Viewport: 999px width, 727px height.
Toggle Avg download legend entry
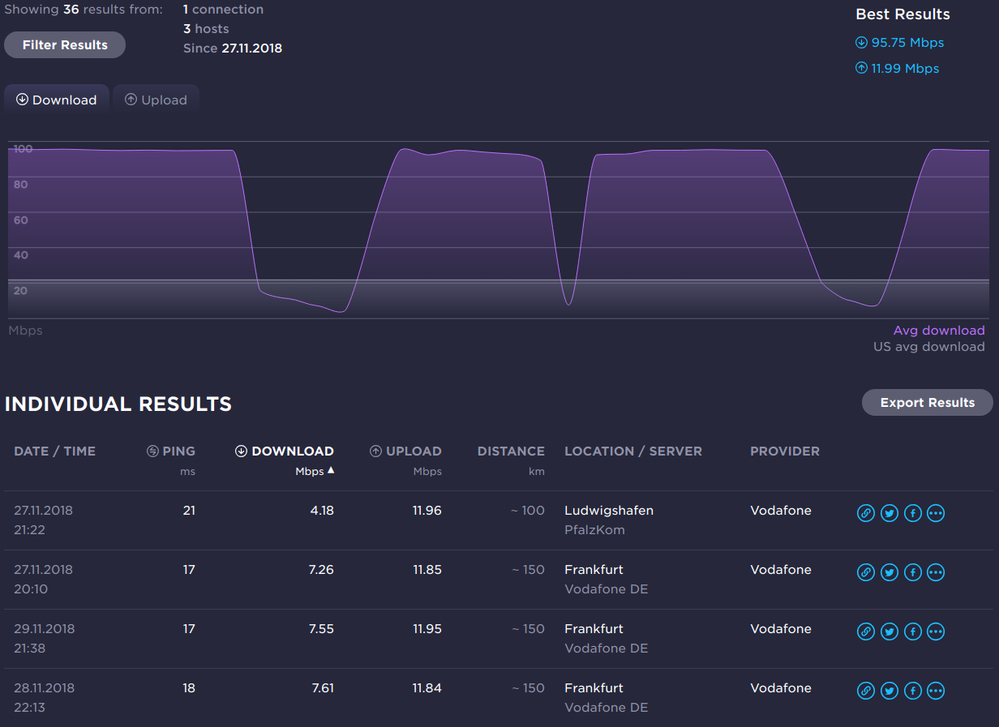[x=938, y=330]
